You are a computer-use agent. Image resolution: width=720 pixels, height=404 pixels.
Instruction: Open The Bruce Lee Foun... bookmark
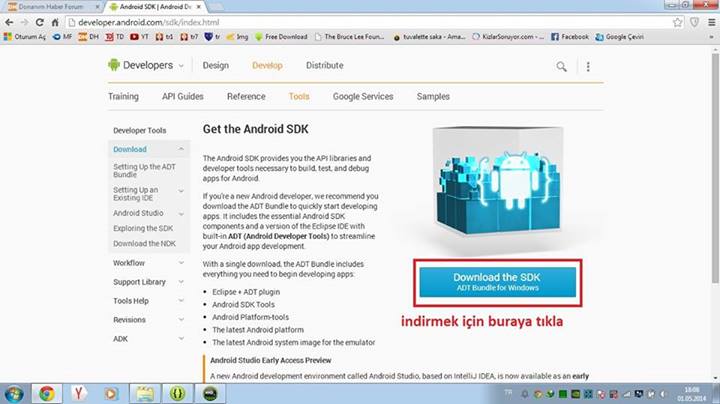pyautogui.click(x=349, y=37)
